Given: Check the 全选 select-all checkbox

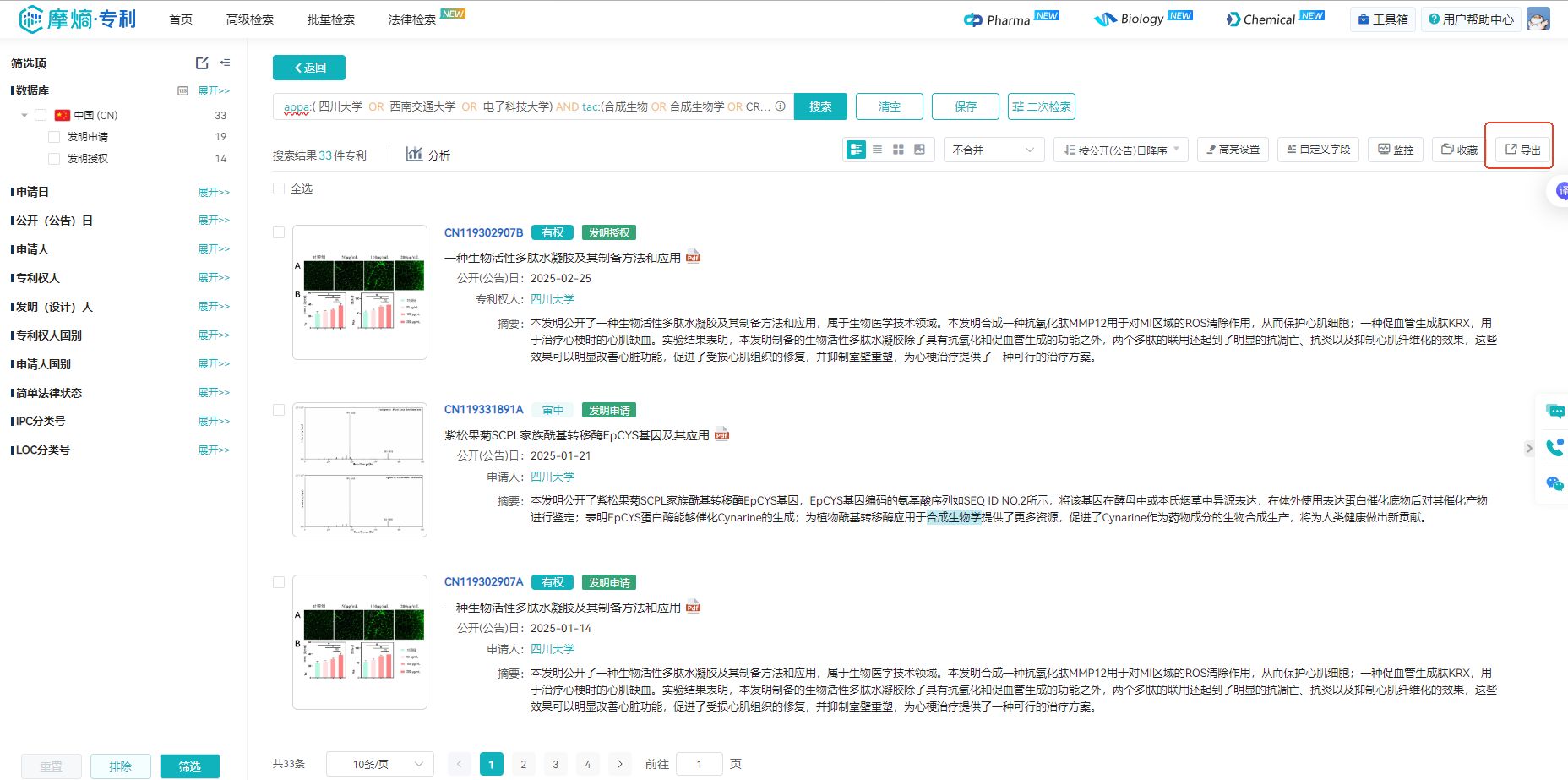Looking at the screenshot, I should pyautogui.click(x=279, y=188).
